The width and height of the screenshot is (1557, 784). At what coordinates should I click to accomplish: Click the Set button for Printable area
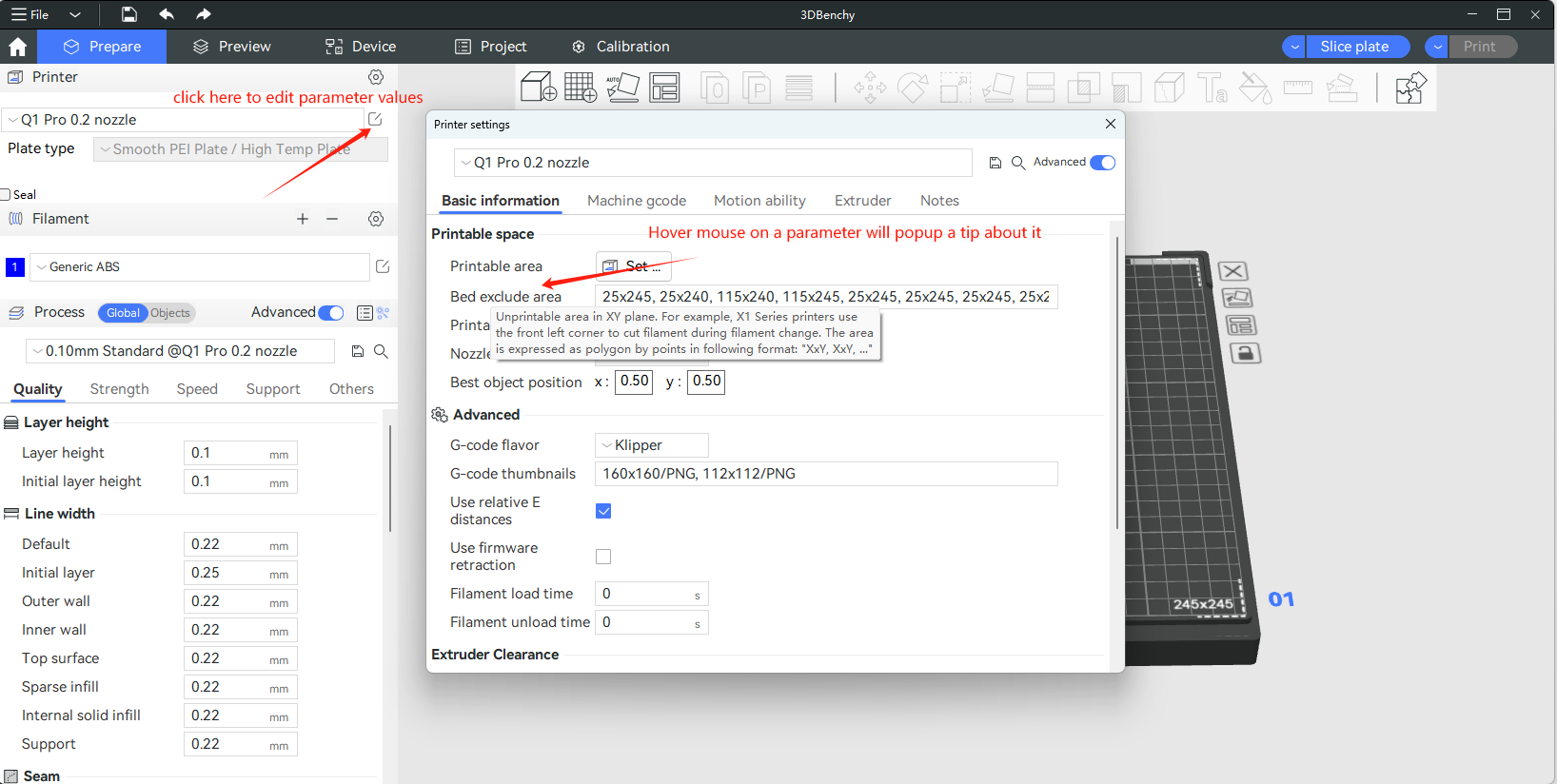coord(634,266)
